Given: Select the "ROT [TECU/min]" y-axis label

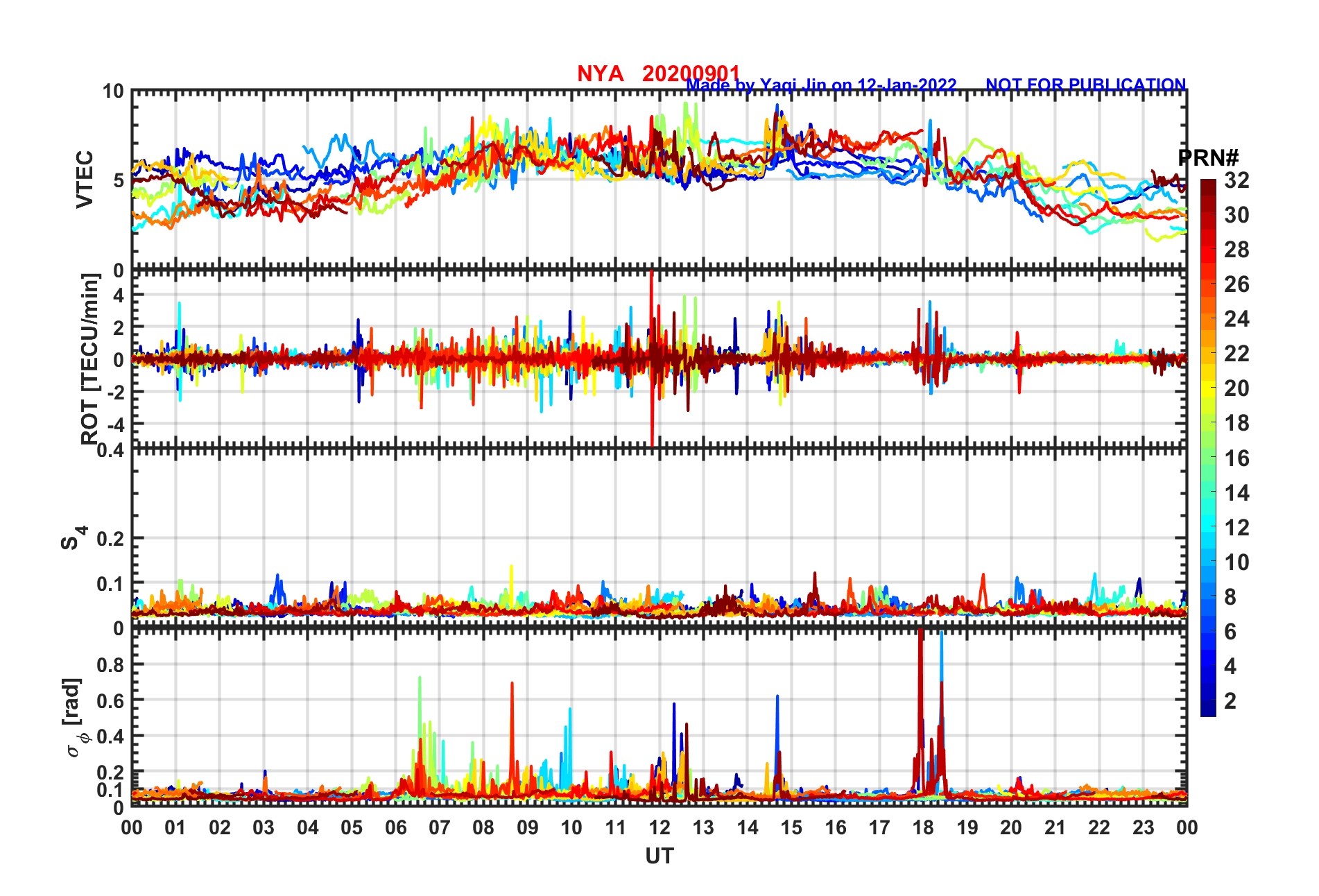Looking at the screenshot, I should (x=90, y=359).
